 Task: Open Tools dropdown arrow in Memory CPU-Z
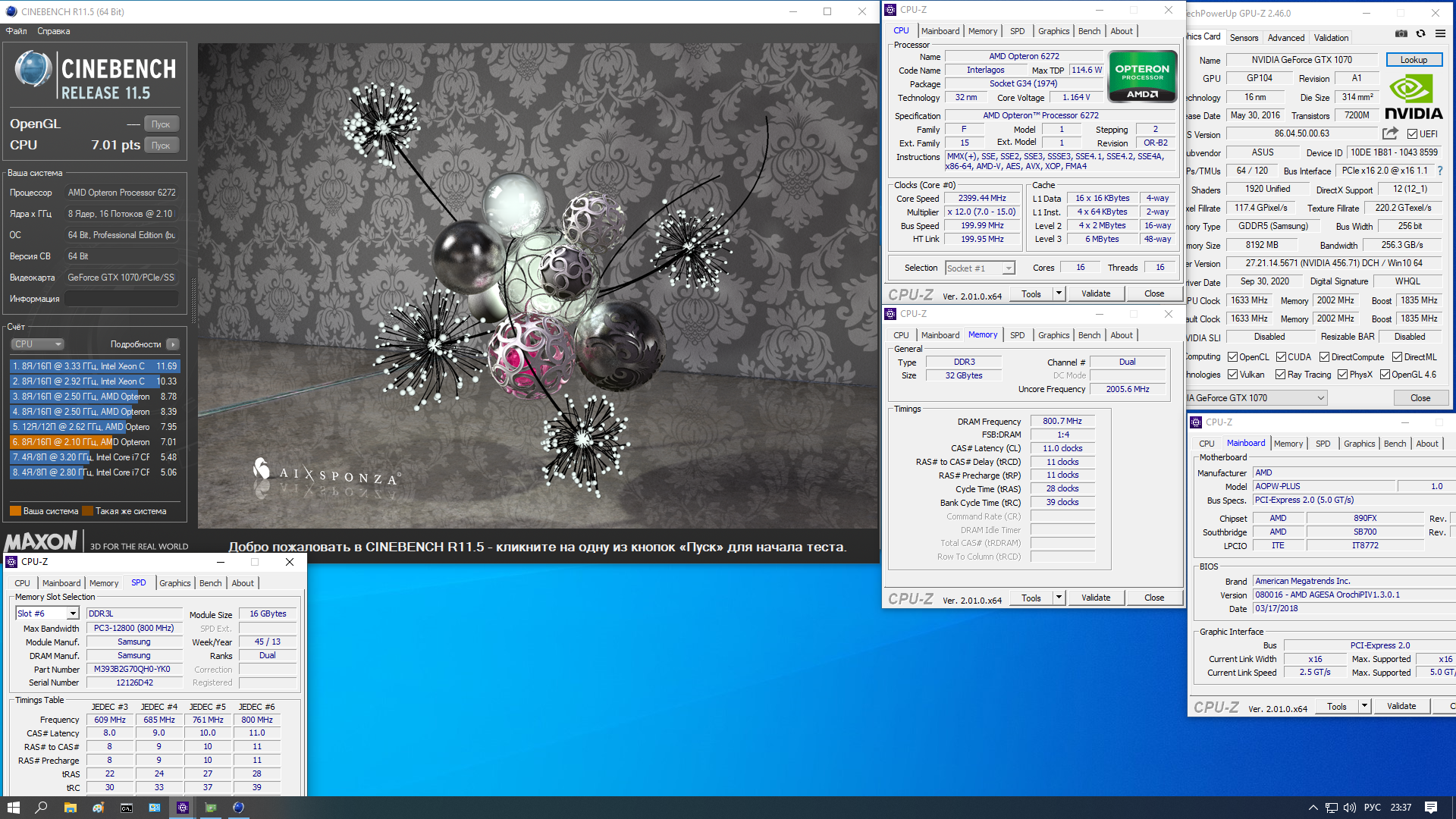[x=1059, y=598]
